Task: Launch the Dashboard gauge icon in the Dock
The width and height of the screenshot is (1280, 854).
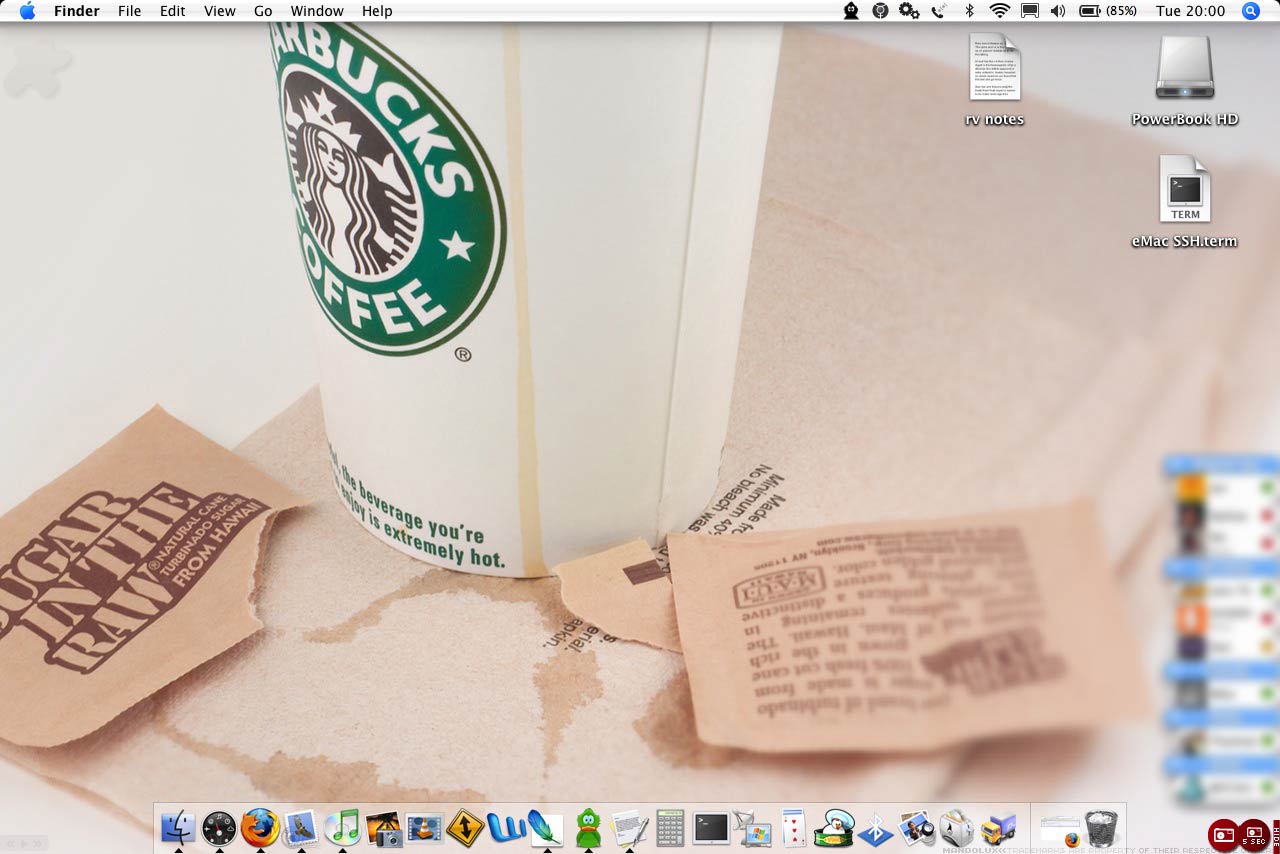Action: click(219, 828)
